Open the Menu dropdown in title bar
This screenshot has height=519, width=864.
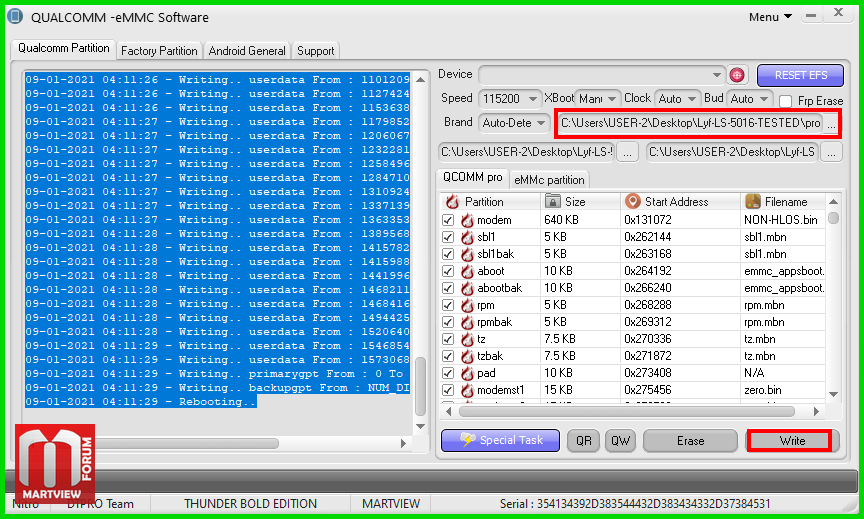tap(770, 17)
